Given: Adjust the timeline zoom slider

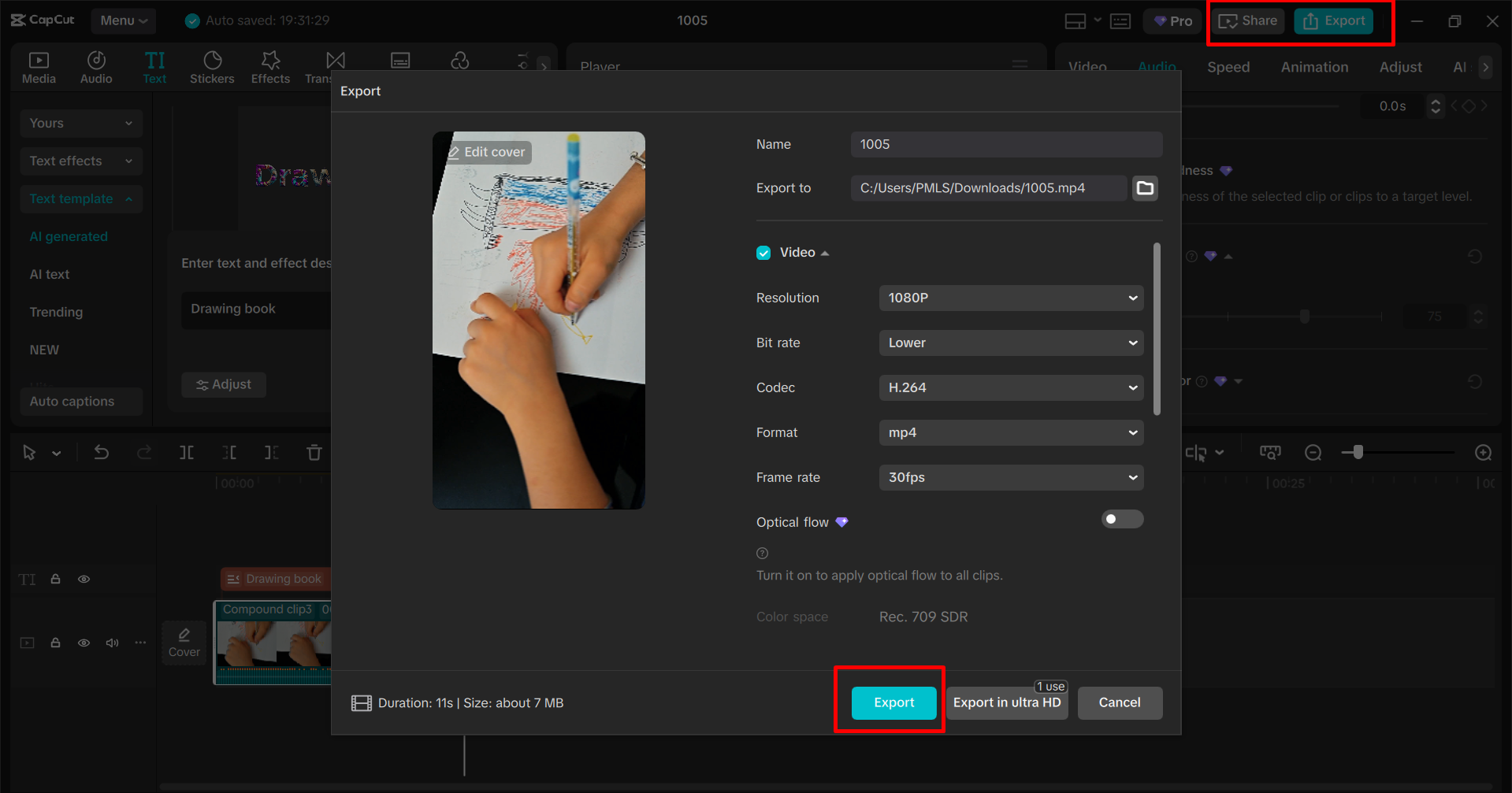Looking at the screenshot, I should [x=1357, y=452].
